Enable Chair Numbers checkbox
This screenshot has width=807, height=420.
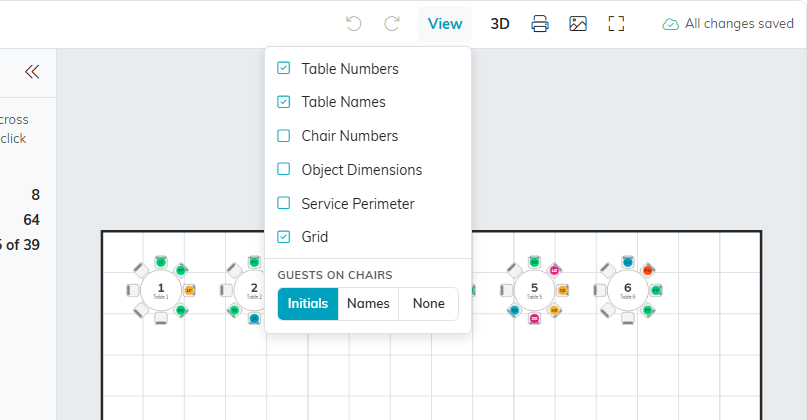(284, 135)
